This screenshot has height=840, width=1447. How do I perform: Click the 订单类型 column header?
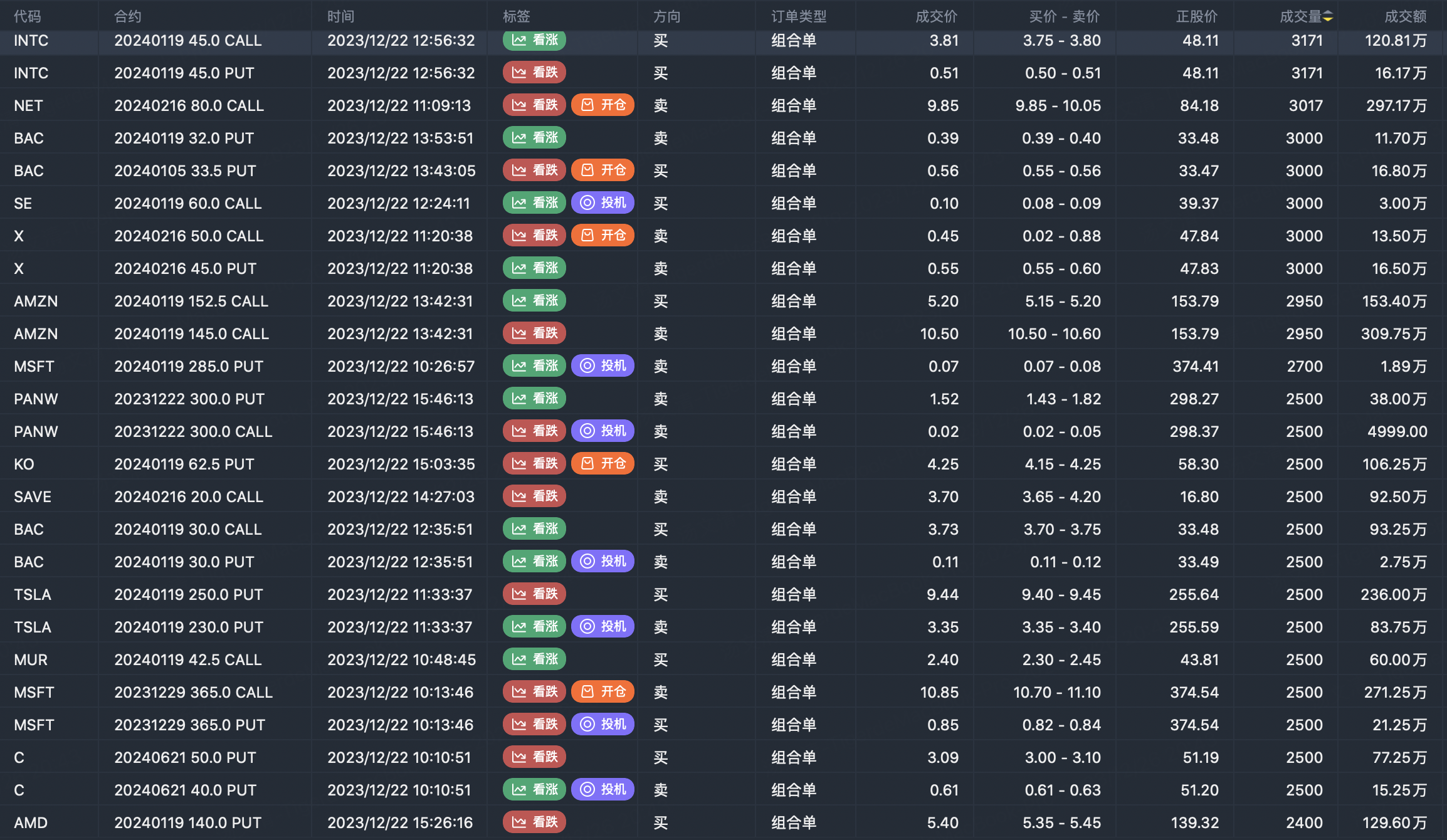pyautogui.click(x=798, y=16)
